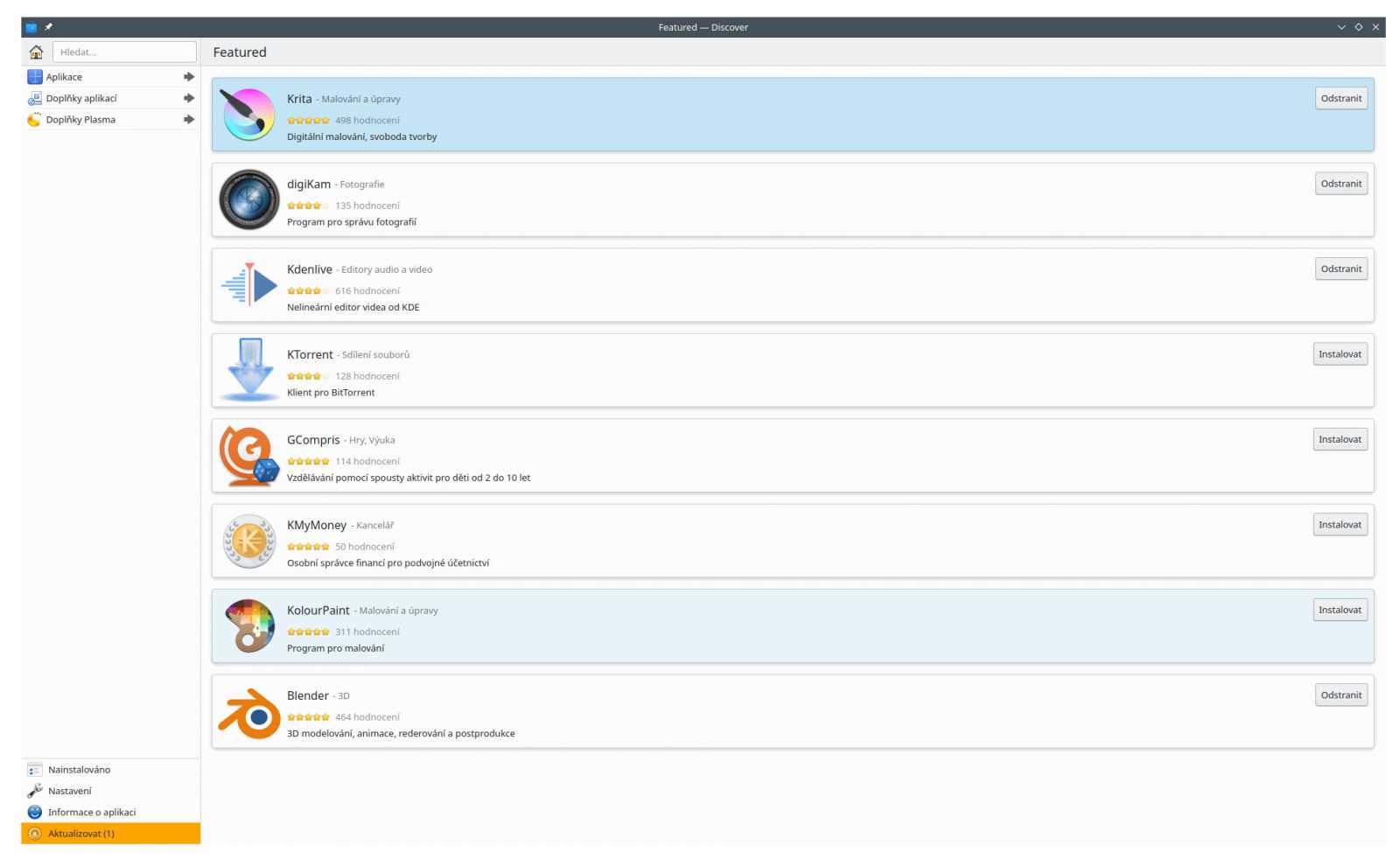Open the Aplikace category
The width and height of the screenshot is (1400, 866).
coord(111,77)
